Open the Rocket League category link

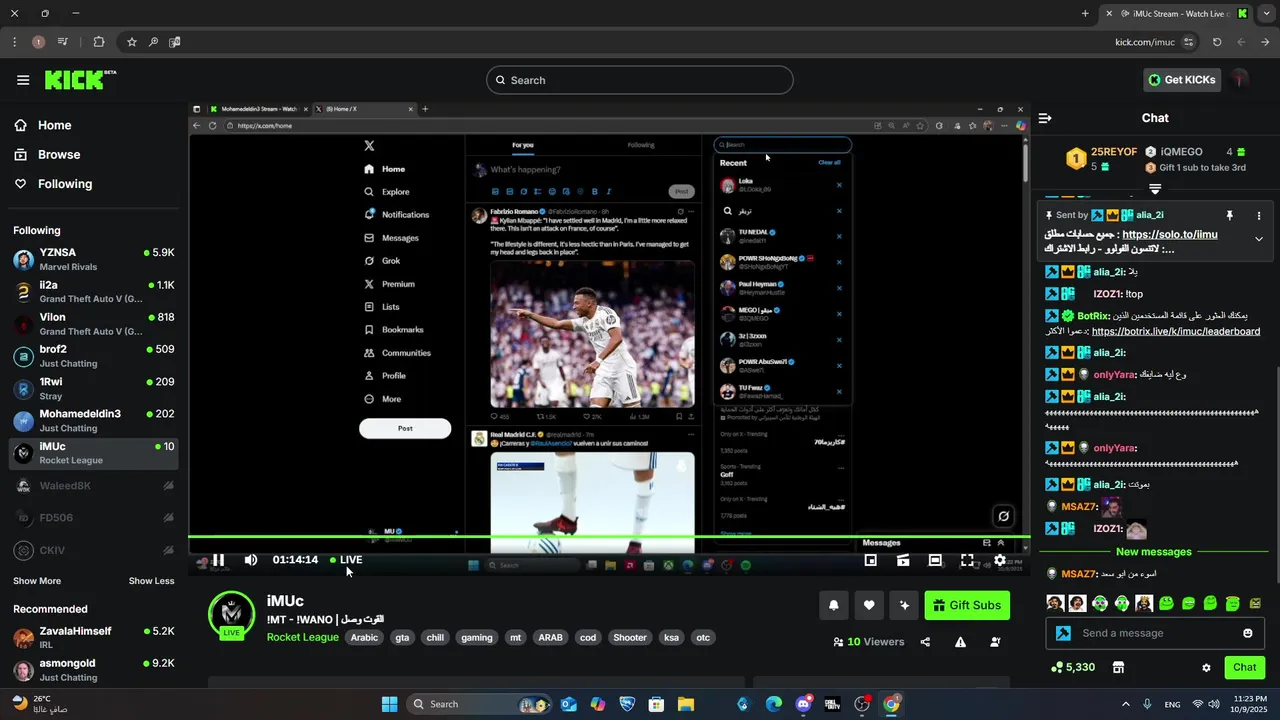tap(302, 637)
